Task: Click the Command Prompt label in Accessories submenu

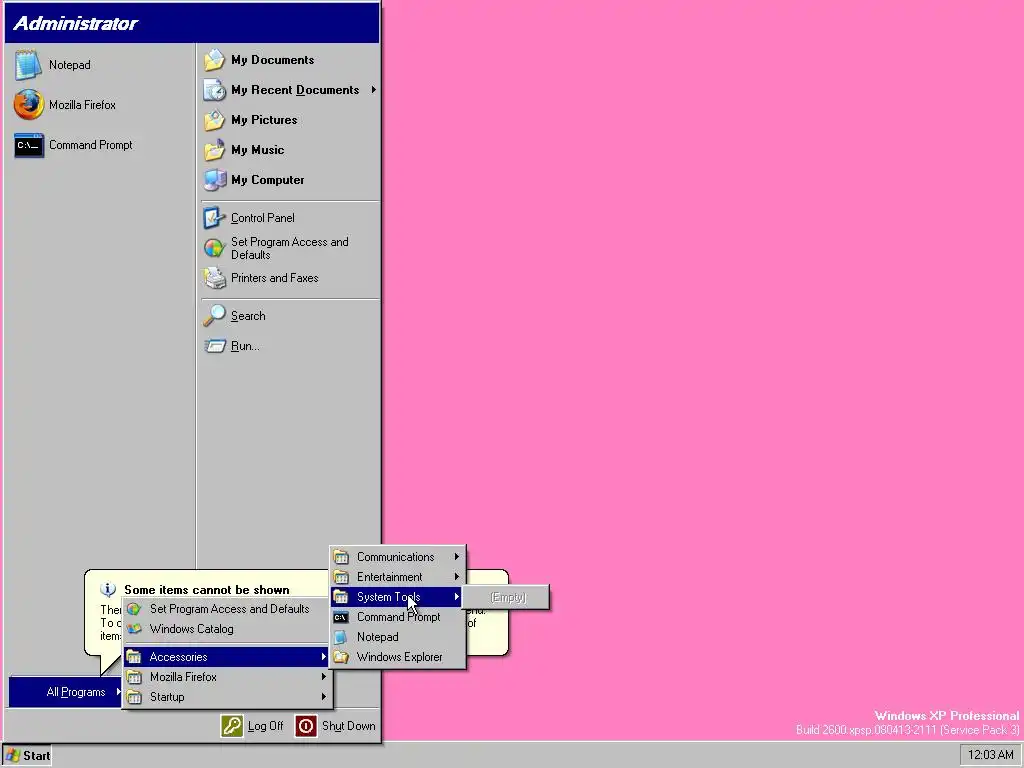Action: [x=398, y=617]
